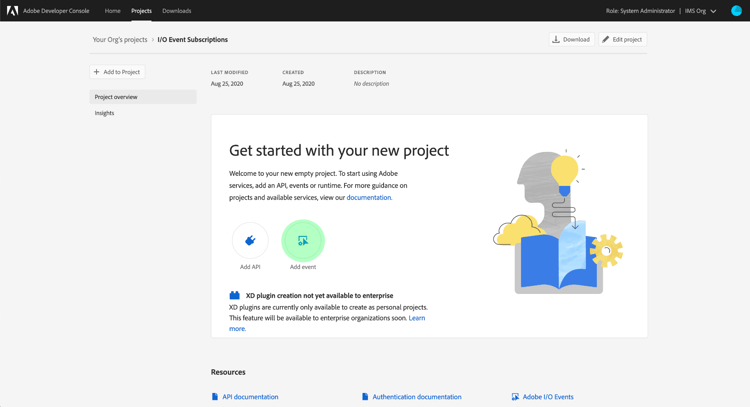Open the Learn more link

(417, 318)
